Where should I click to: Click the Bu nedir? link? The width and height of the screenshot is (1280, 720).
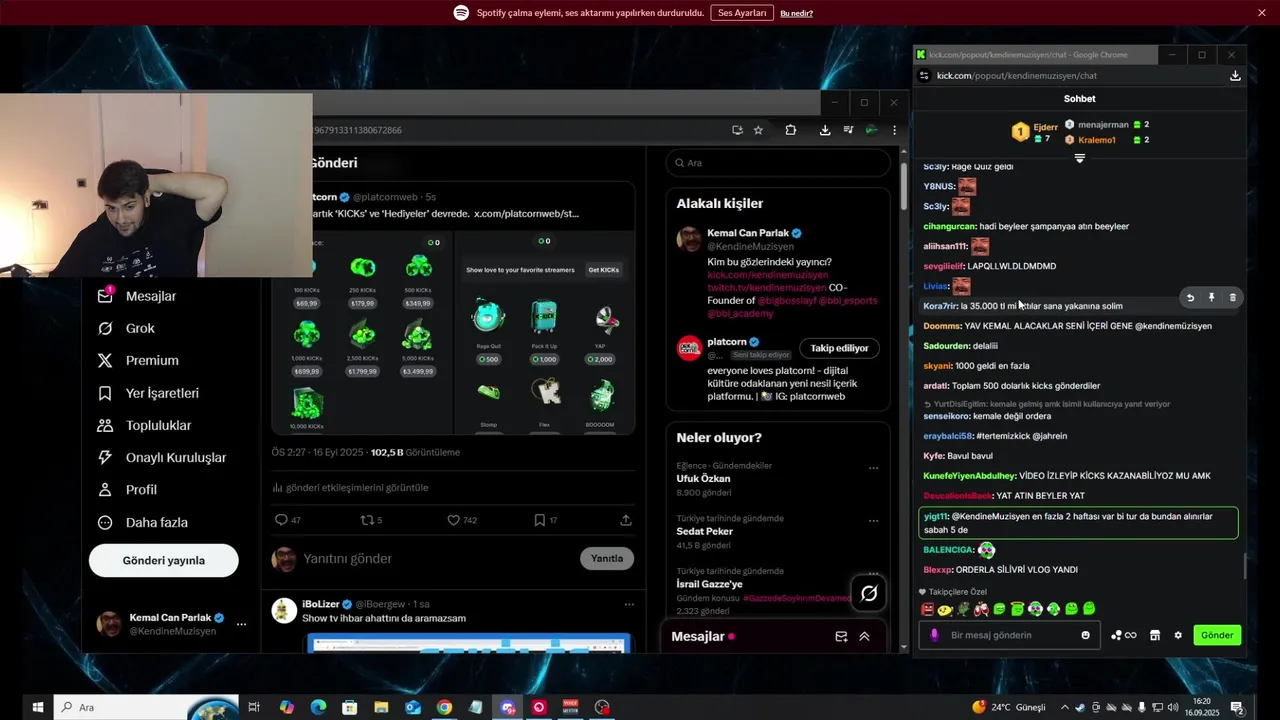tap(796, 13)
